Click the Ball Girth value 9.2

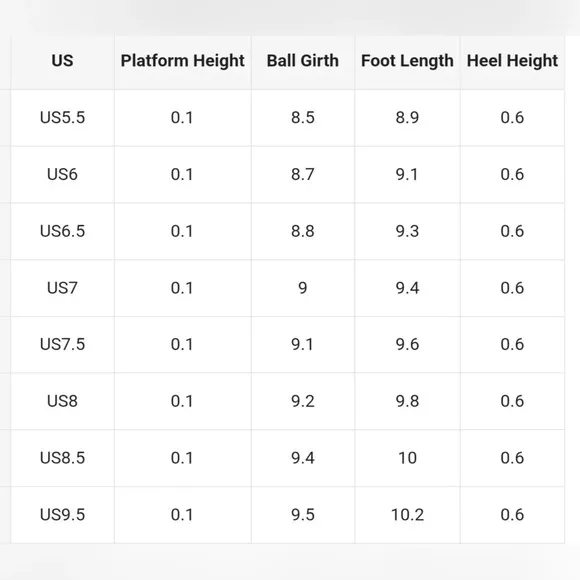[303, 401]
